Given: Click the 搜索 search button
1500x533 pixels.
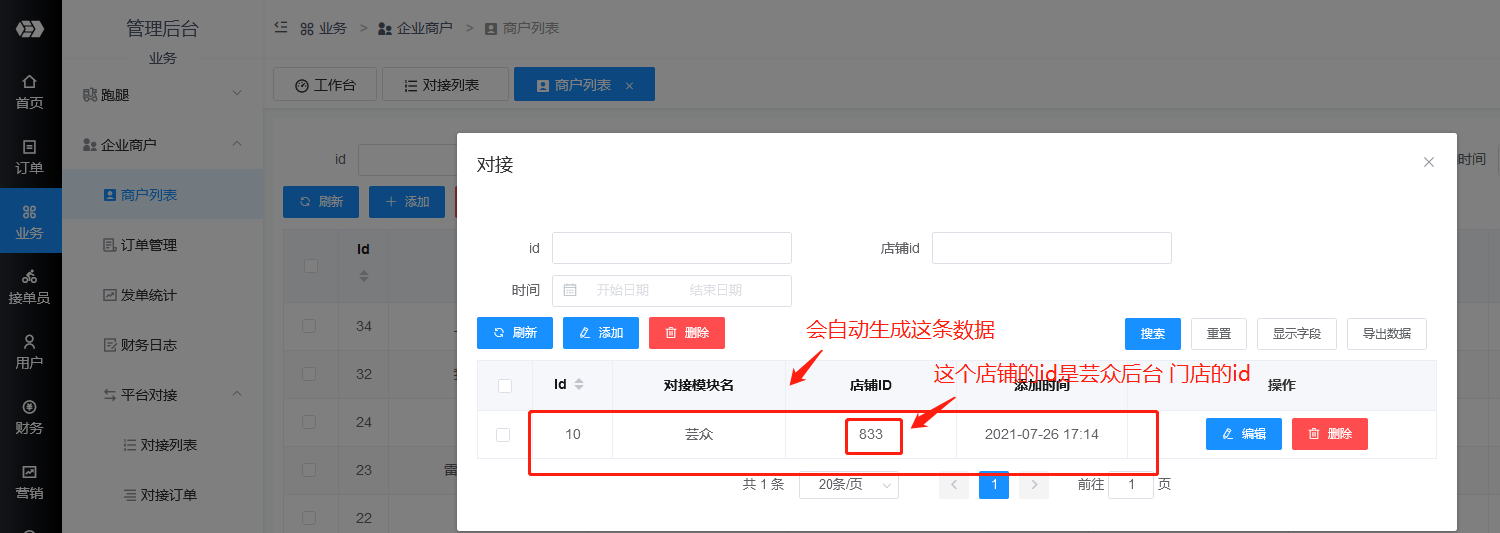Looking at the screenshot, I should 1153,333.
